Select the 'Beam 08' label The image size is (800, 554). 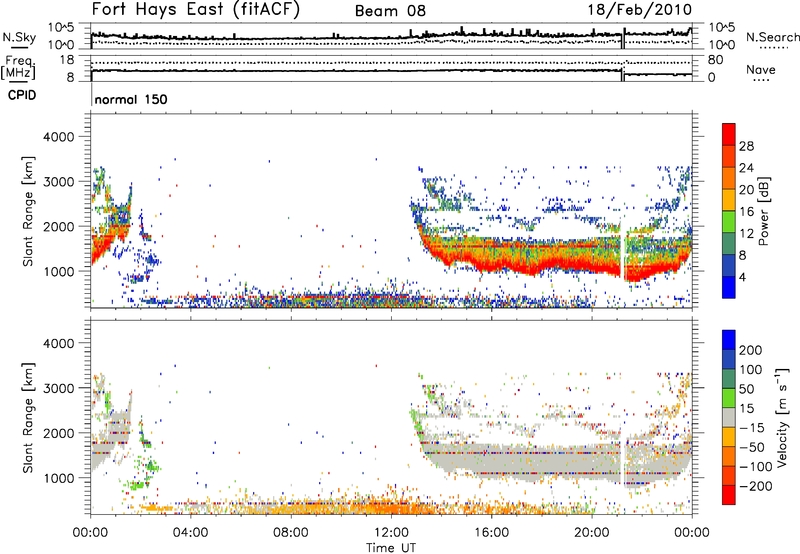390,11
